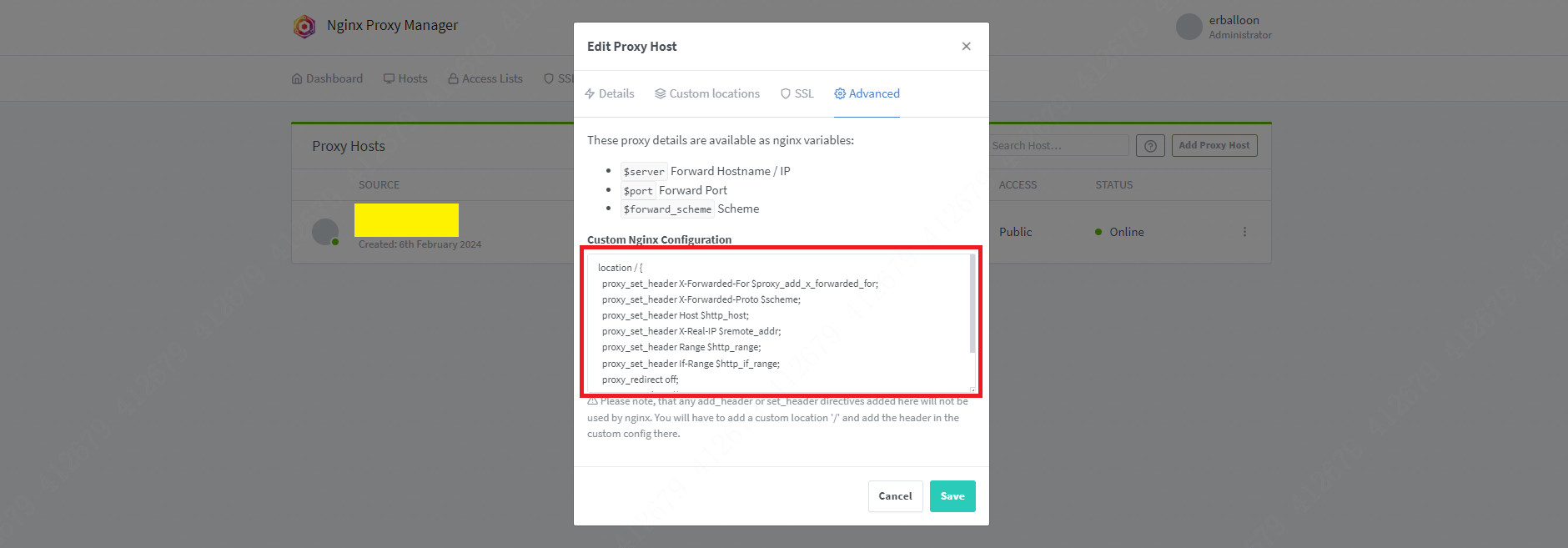Switch to the Details tab
Viewport: 1568px width, 548px height.
tap(610, 93)
